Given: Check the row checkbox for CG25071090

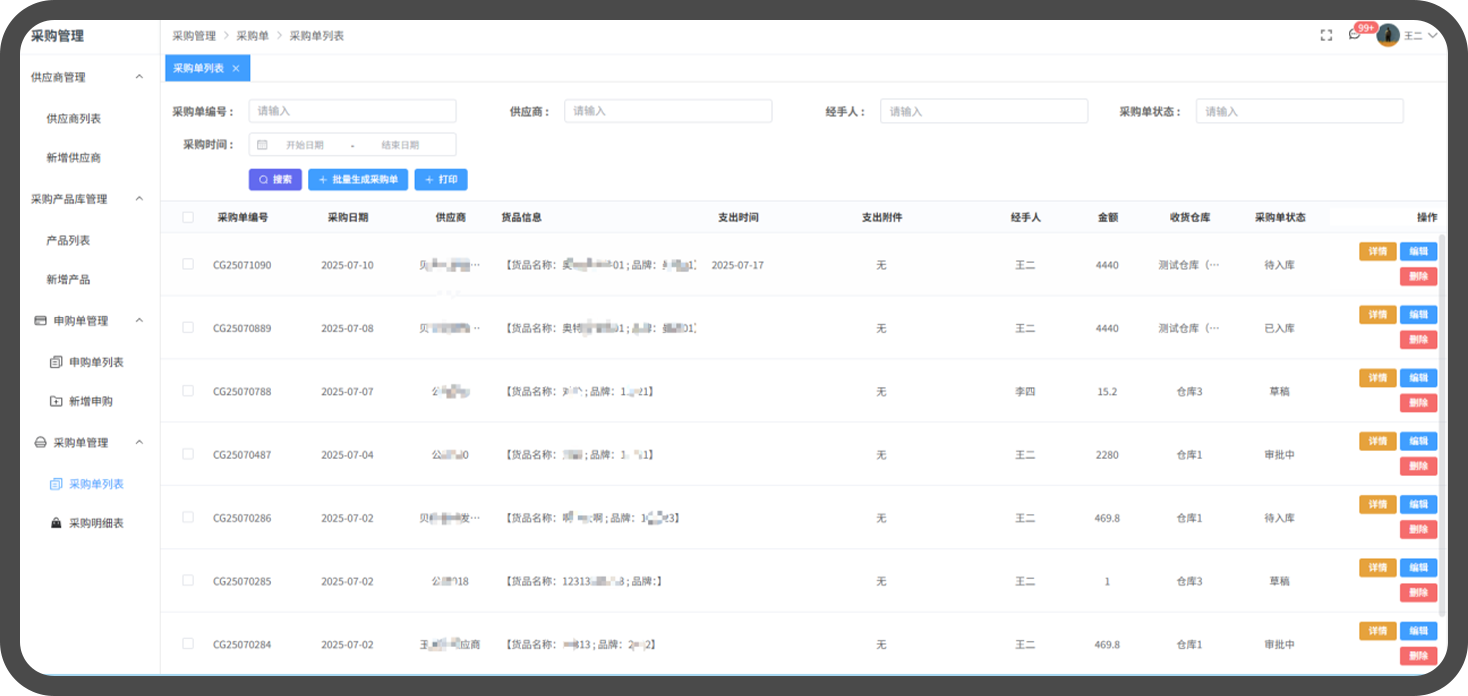Looking at the screenshot, I should (188, 264).
